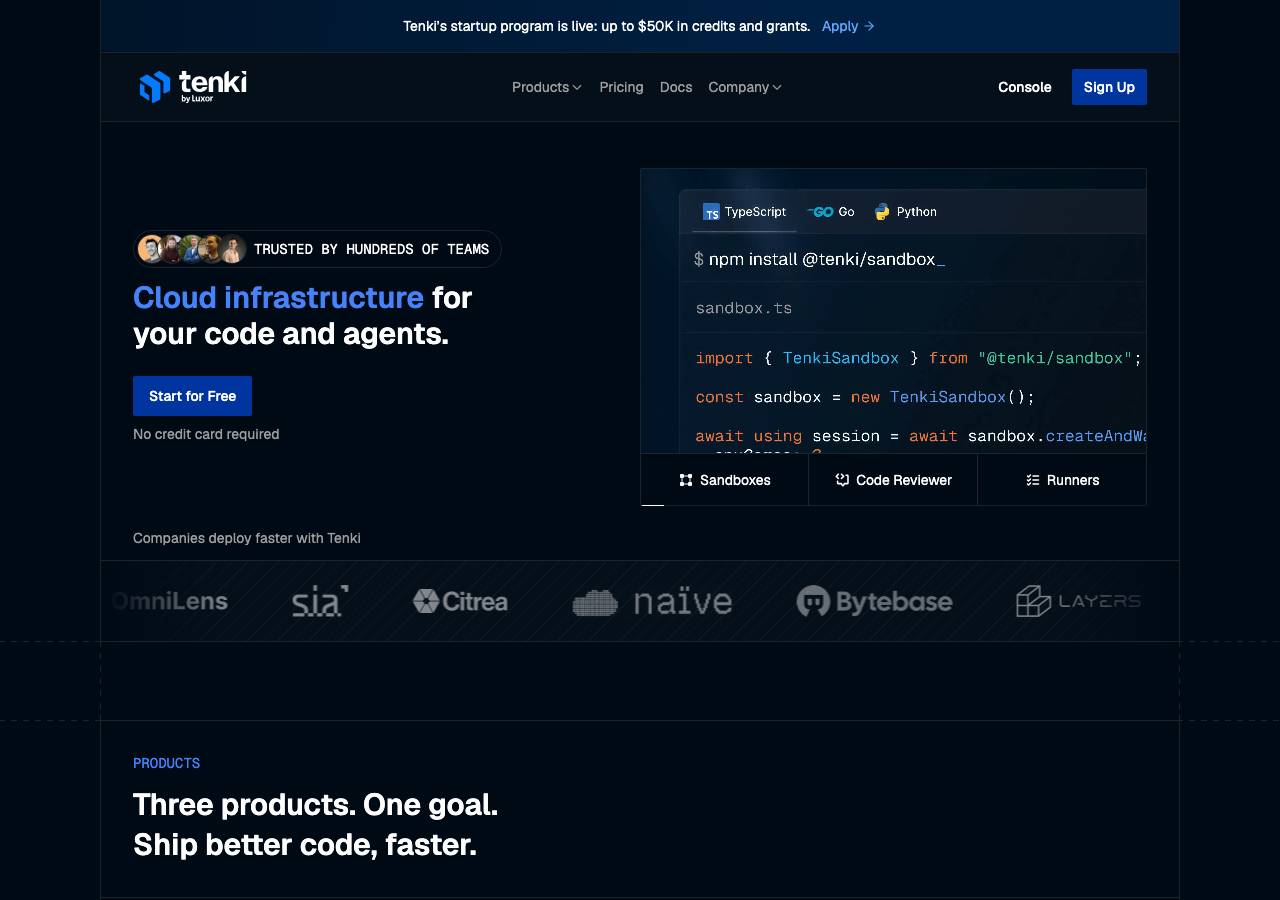This screenshot has width=1280, height=900.
Task: Click 'Trusted by hundreds of teams' badge
Action: click(317, 249)
